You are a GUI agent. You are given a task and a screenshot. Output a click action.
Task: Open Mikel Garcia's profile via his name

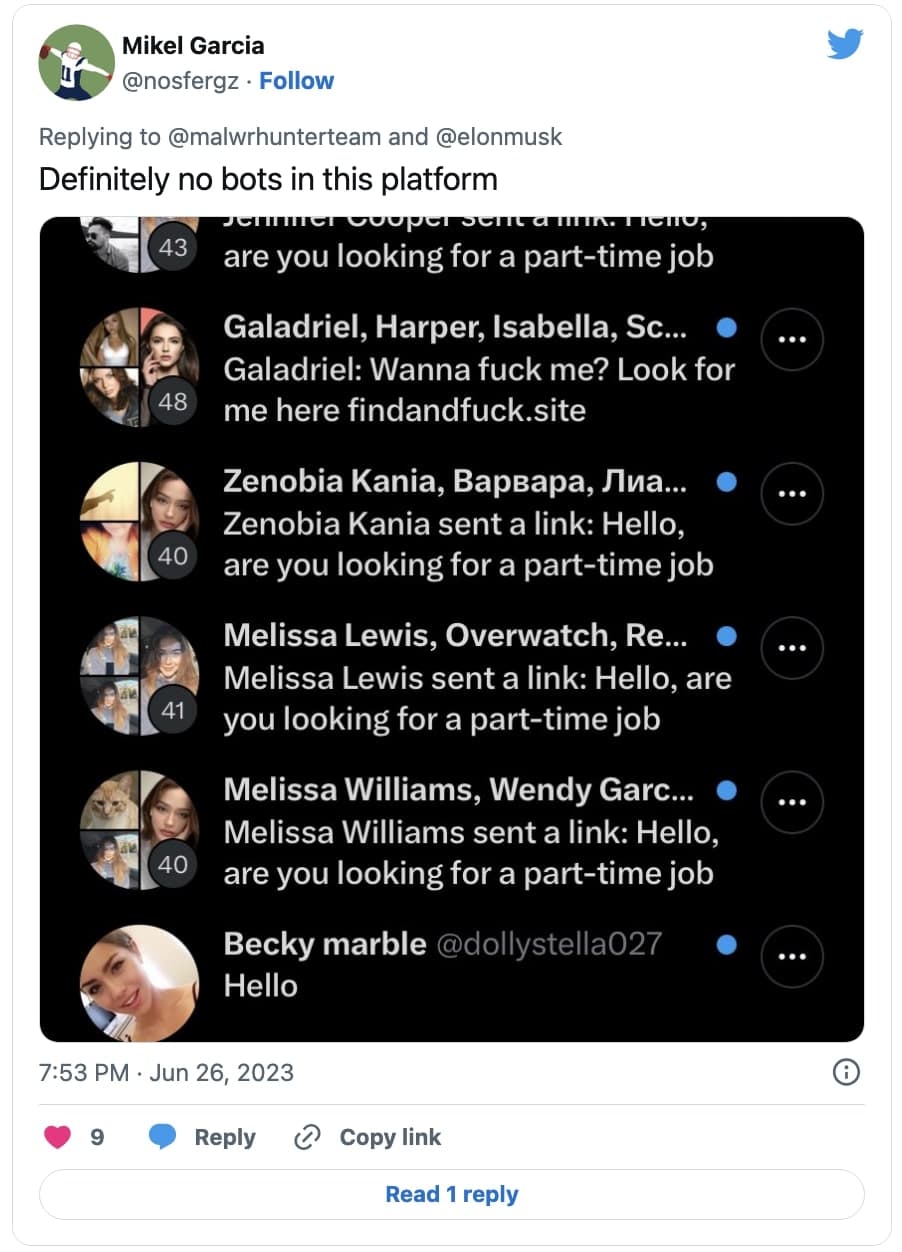click(194, 45)
